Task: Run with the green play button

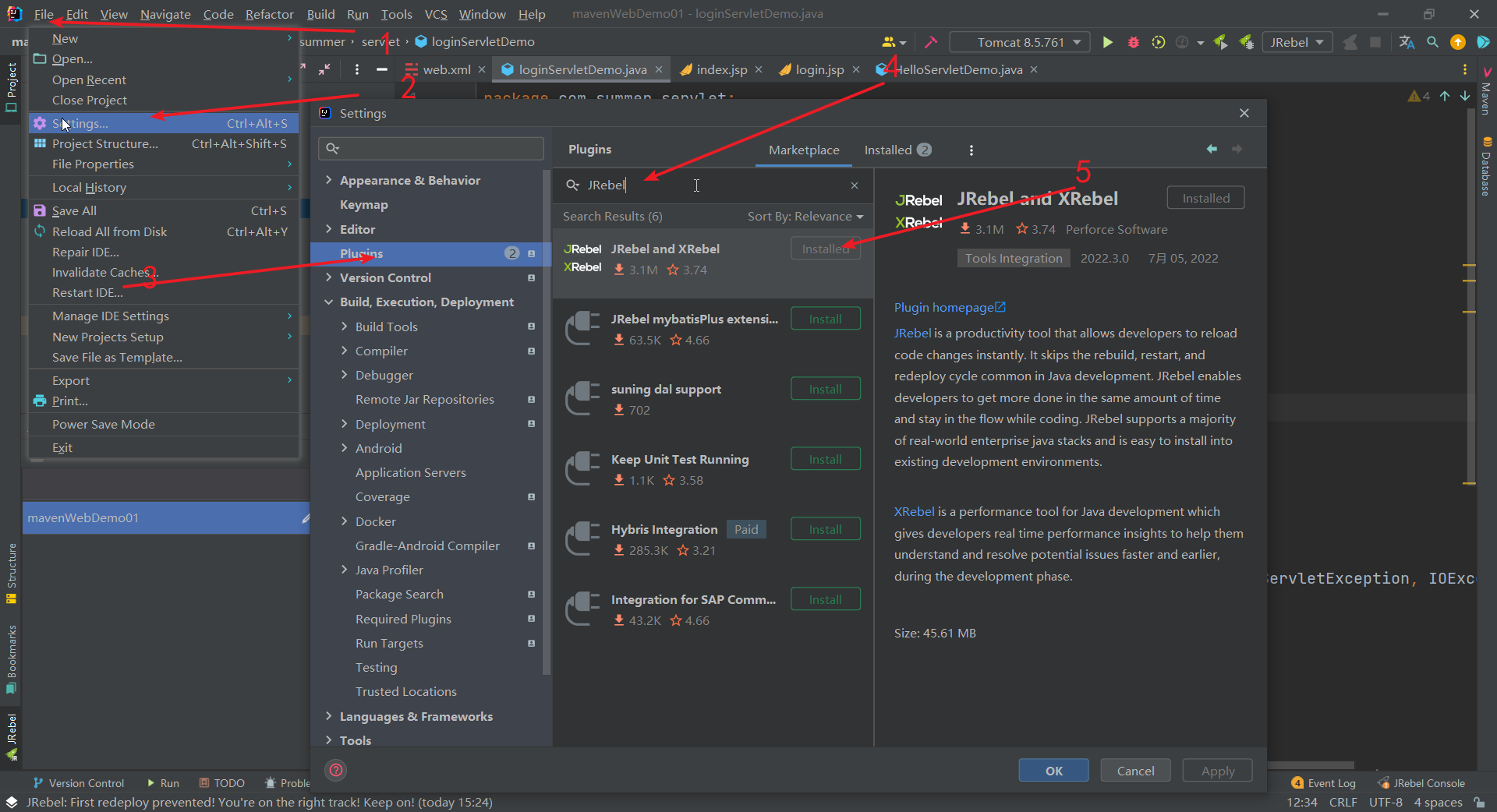Action: click(x=1107, y=42)
